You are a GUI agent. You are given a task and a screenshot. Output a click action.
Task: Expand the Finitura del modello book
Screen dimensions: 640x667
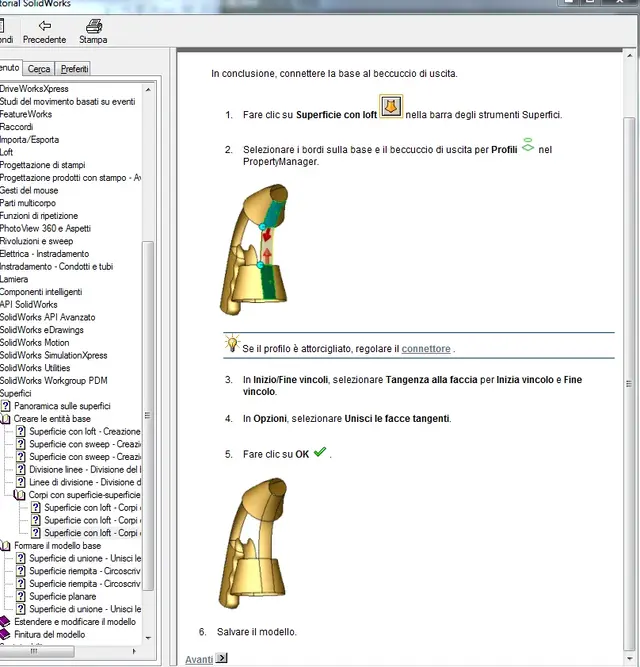point(5,635)
